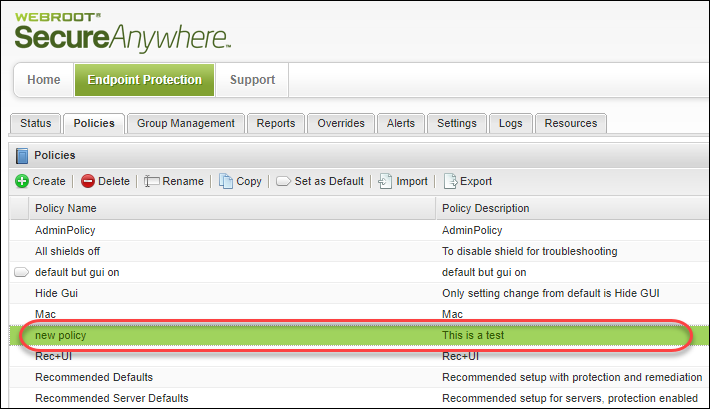Open the Settings tab
710x409 pixels.
coord(457,123)
